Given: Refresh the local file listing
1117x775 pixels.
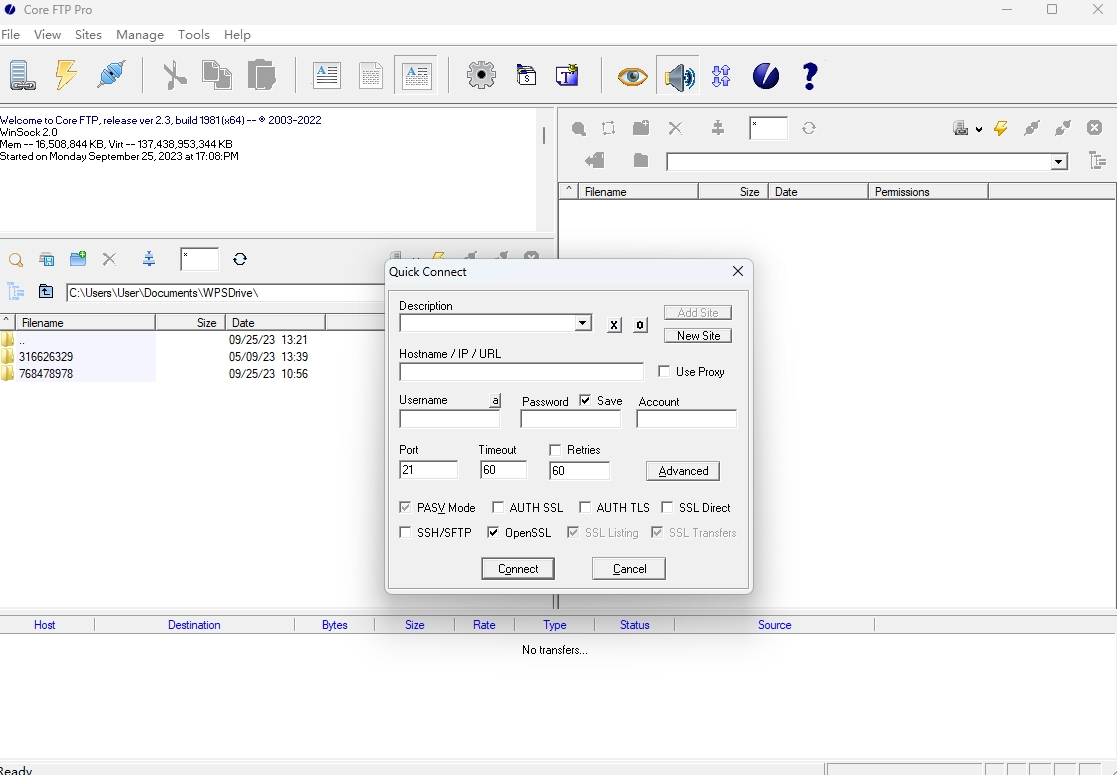Looking at the screenshot, I should click(240, 259).
